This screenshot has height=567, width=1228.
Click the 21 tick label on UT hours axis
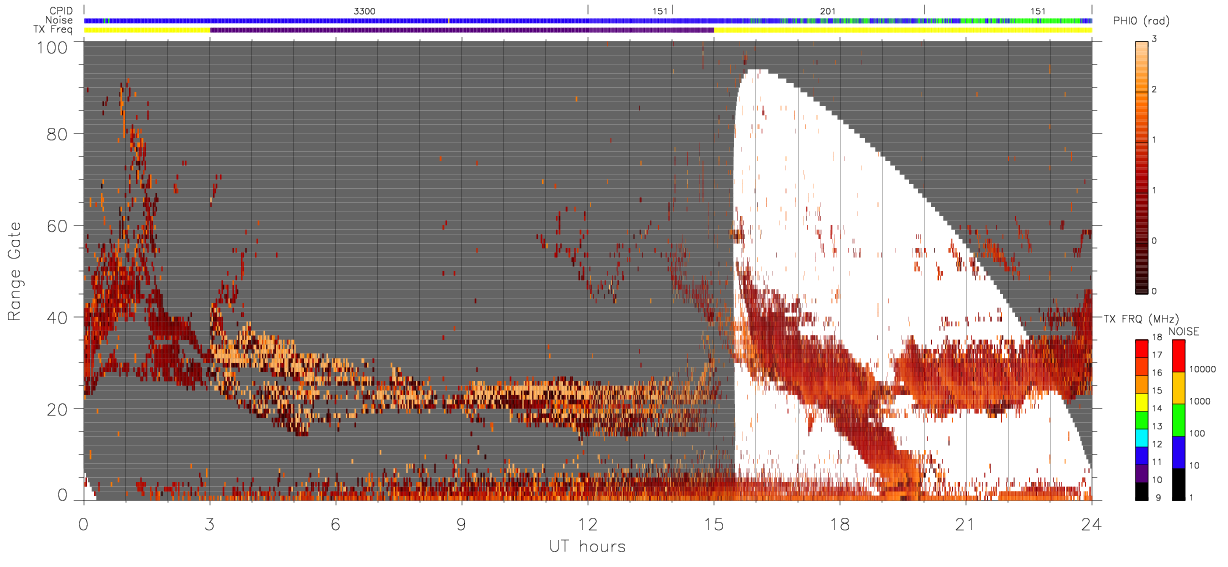coord(965,522)
